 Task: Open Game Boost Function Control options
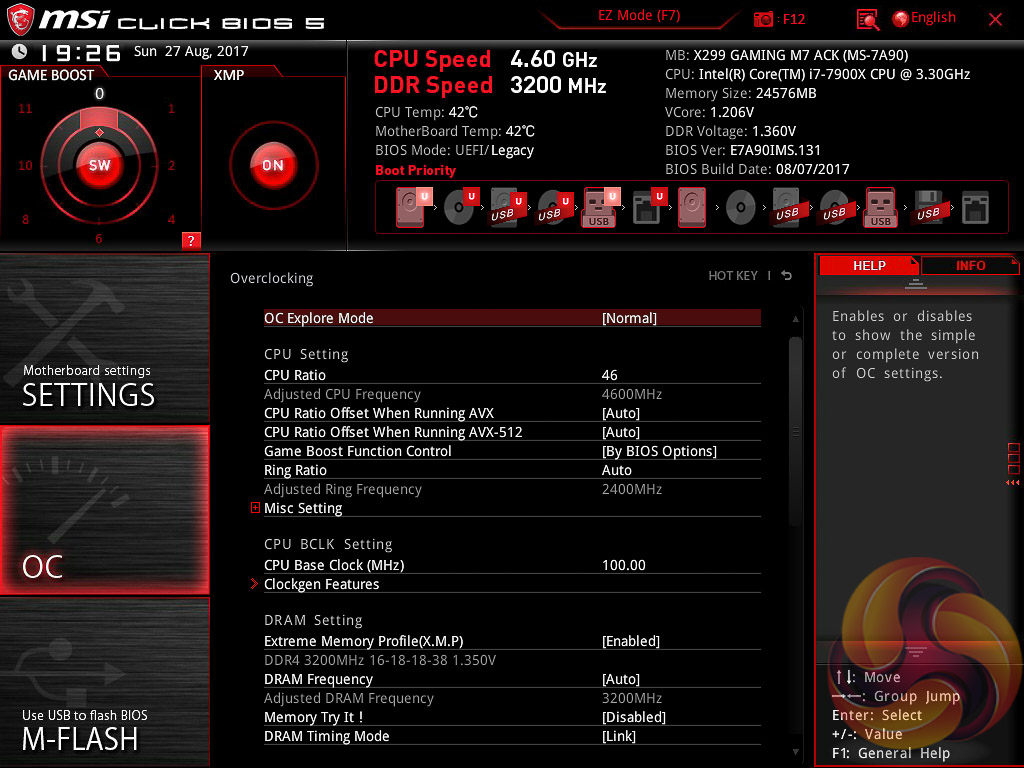pyautogui.click(x=659, y=451)
